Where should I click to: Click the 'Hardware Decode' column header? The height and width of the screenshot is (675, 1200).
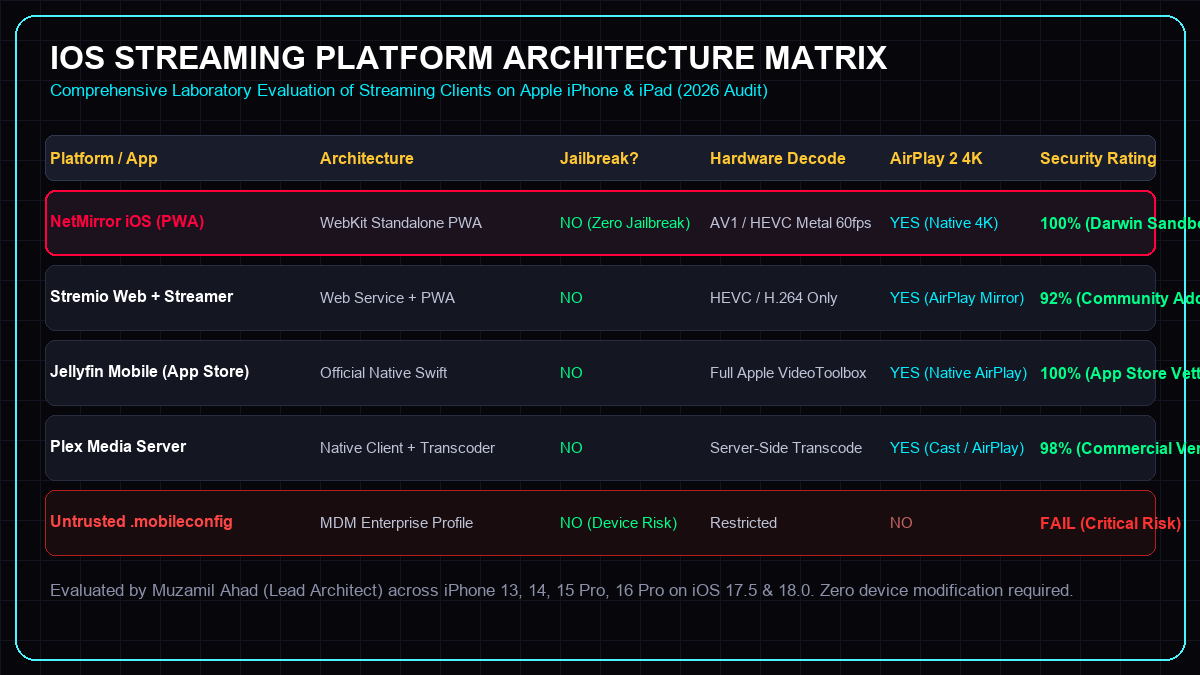pos(778,159)
